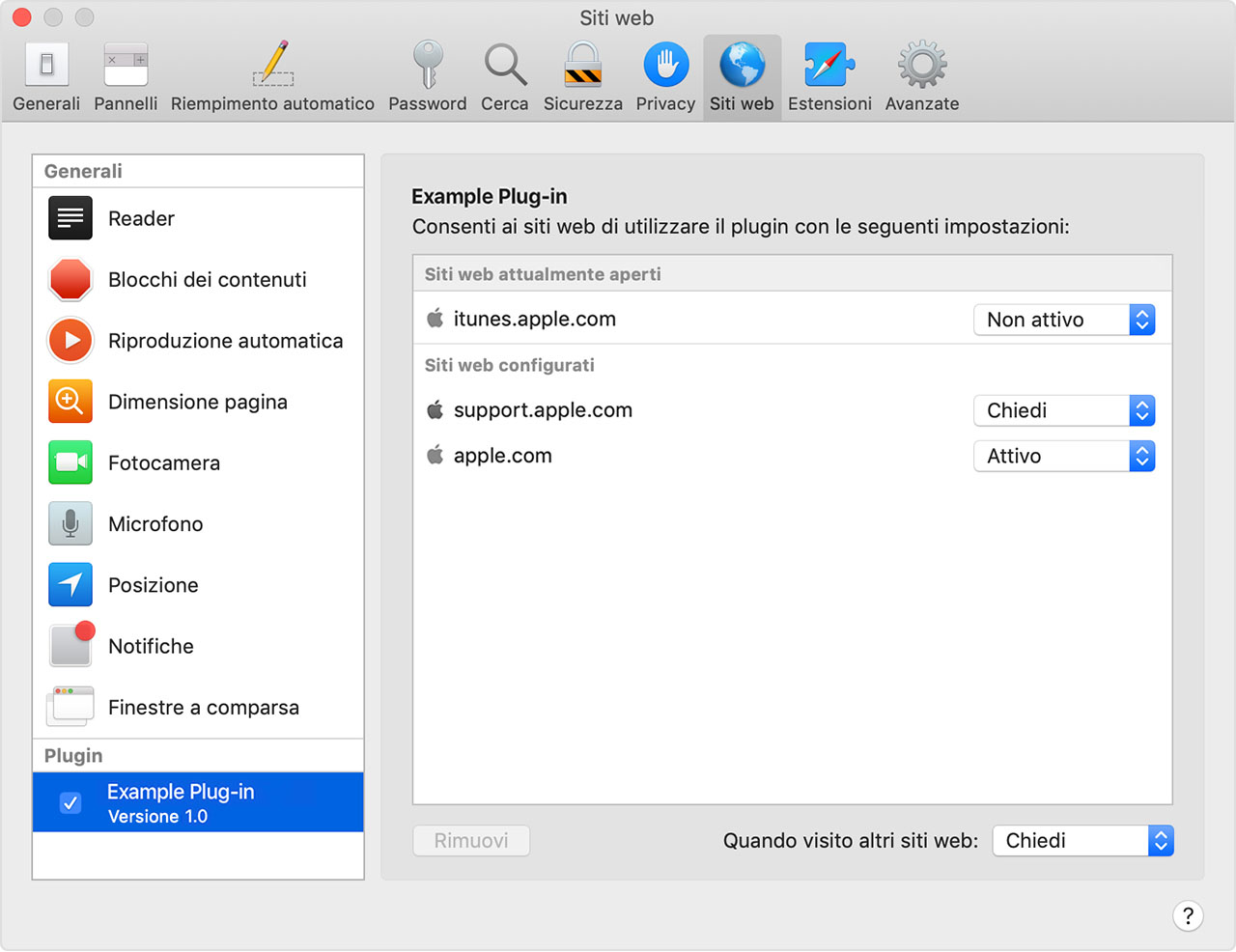This screenshot has height=952, width=1236.
Task: Select the Fotocamera camera icon
Action: point(70,462)
